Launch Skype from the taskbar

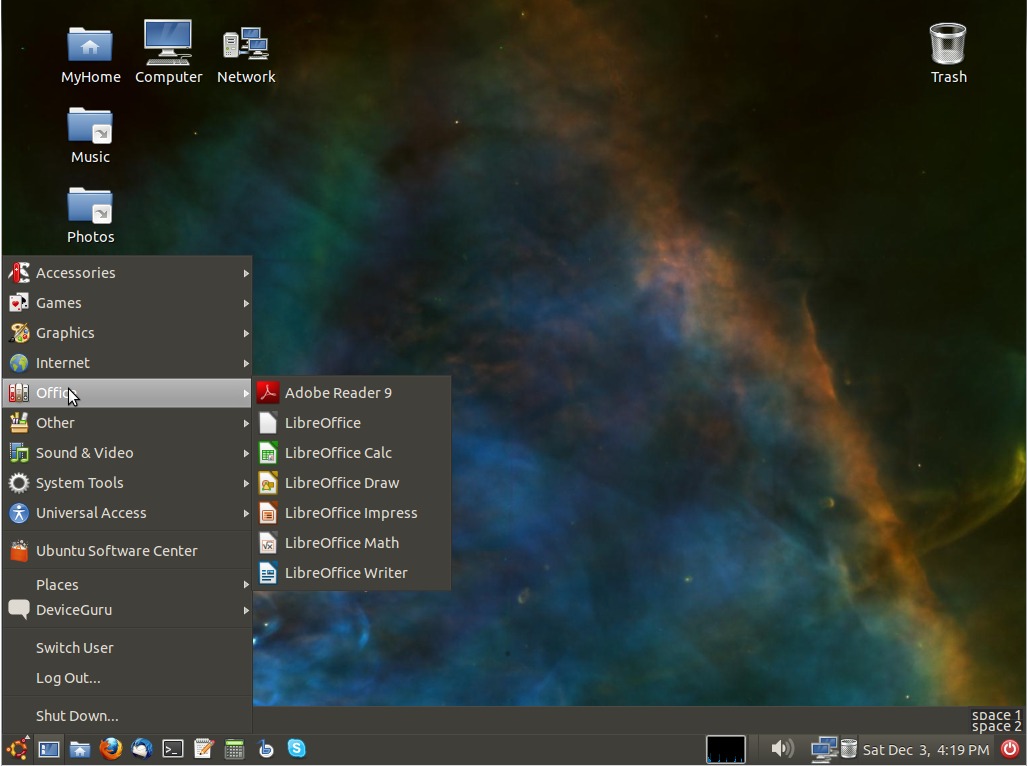pos(296,748)
